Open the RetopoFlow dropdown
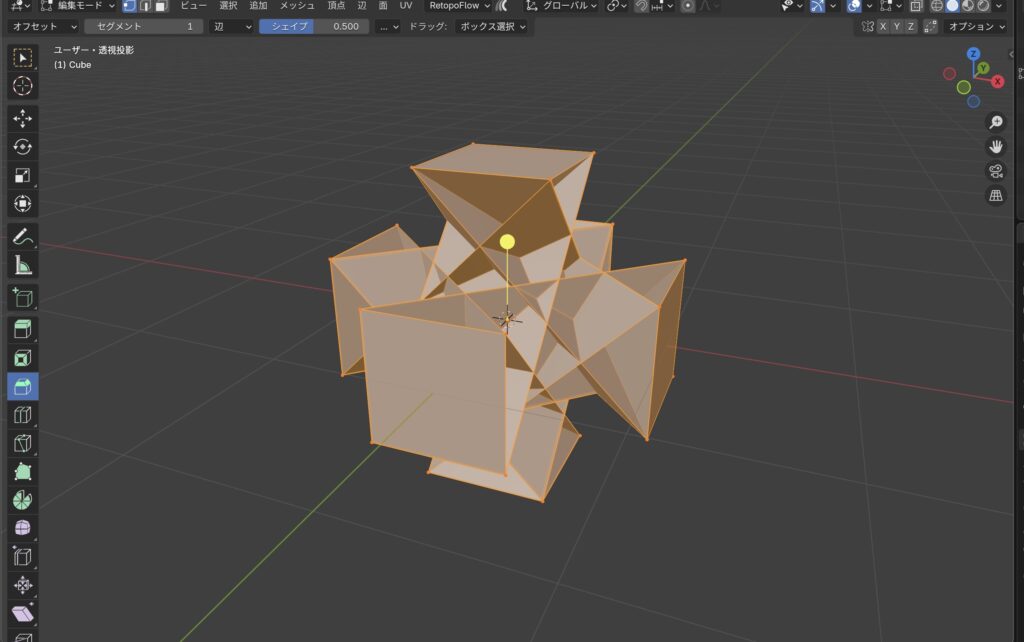The image size is (1024, 642). 460,6
